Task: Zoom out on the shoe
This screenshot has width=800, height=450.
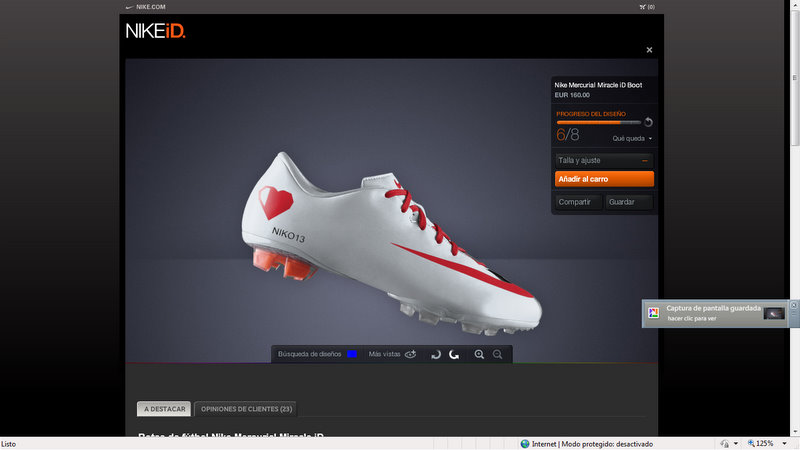Action: click(x=497, y=355)
